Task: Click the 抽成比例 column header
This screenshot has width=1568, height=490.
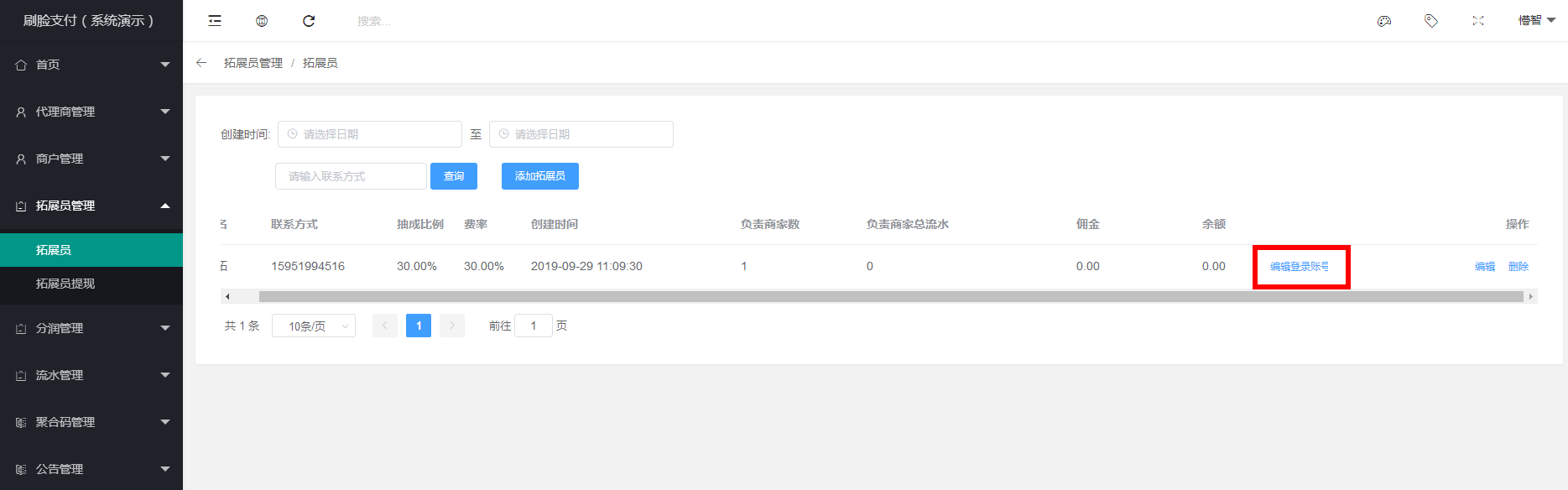Action: click(420, 224)
